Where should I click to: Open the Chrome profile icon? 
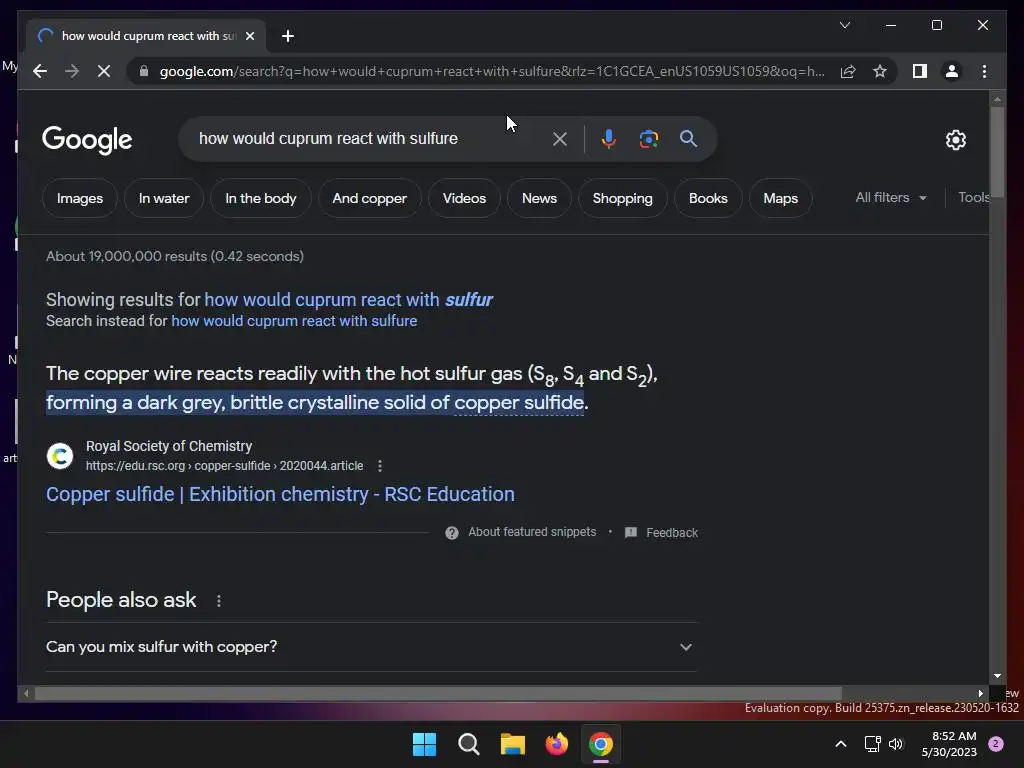point(952,71)
